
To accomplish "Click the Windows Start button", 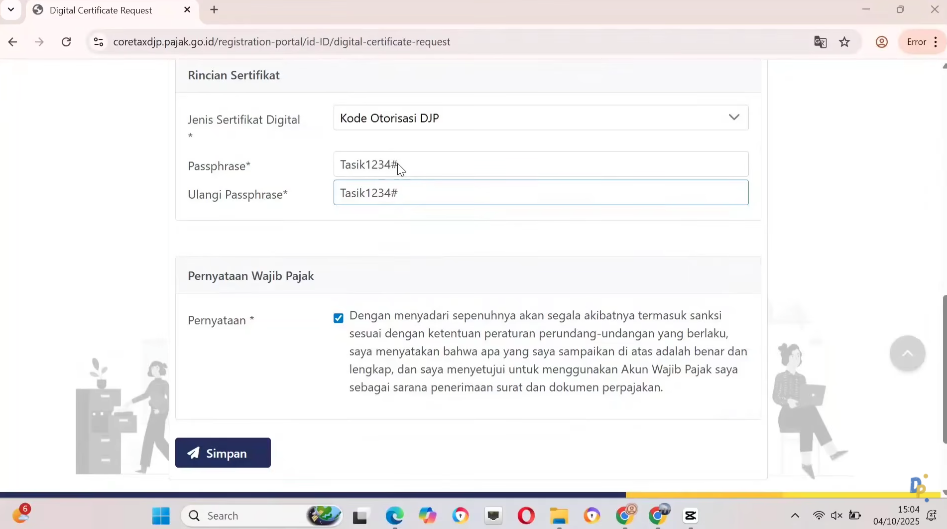I will click(161, 516).
